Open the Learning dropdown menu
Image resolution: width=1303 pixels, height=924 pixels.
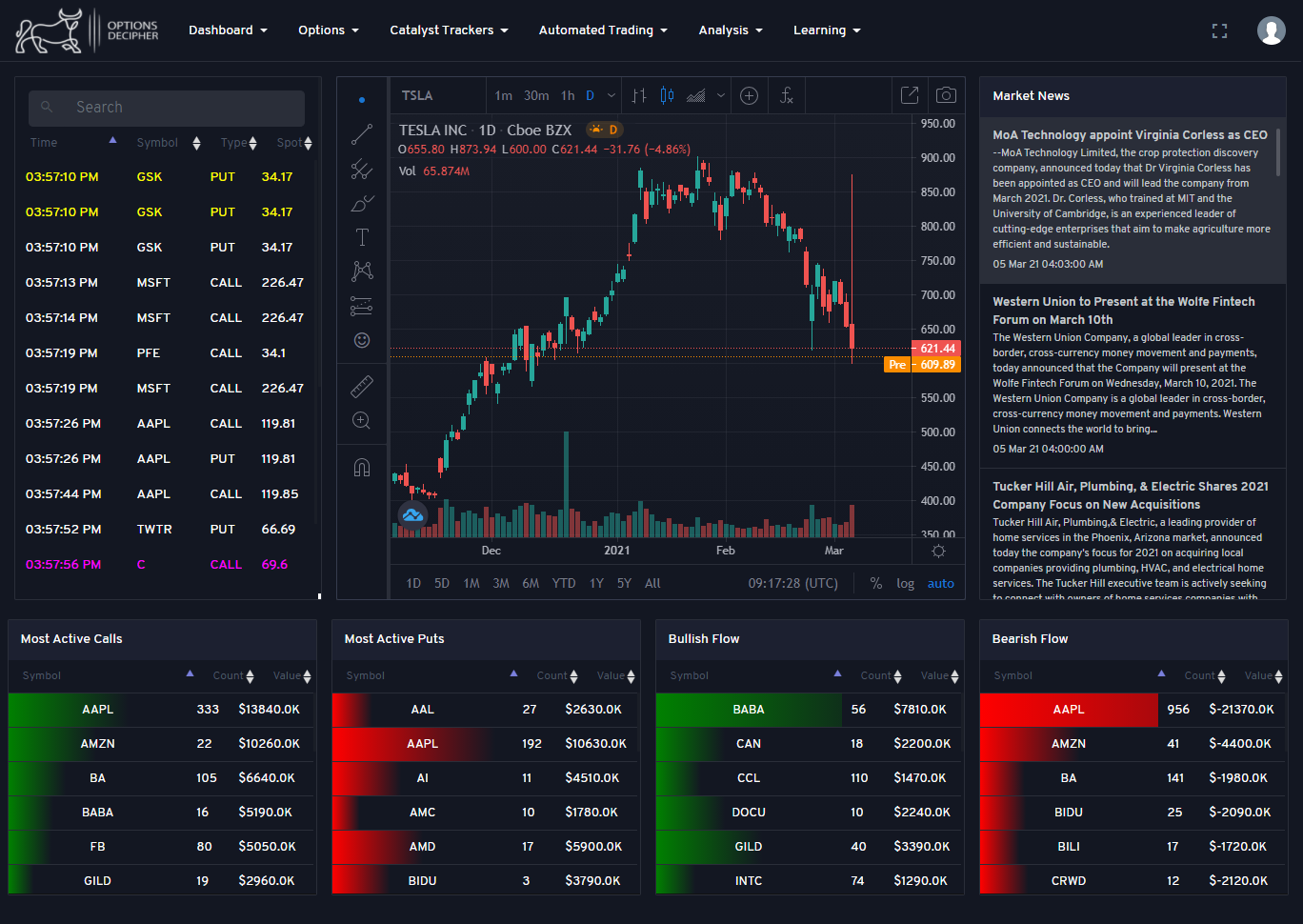click(827, 30)
